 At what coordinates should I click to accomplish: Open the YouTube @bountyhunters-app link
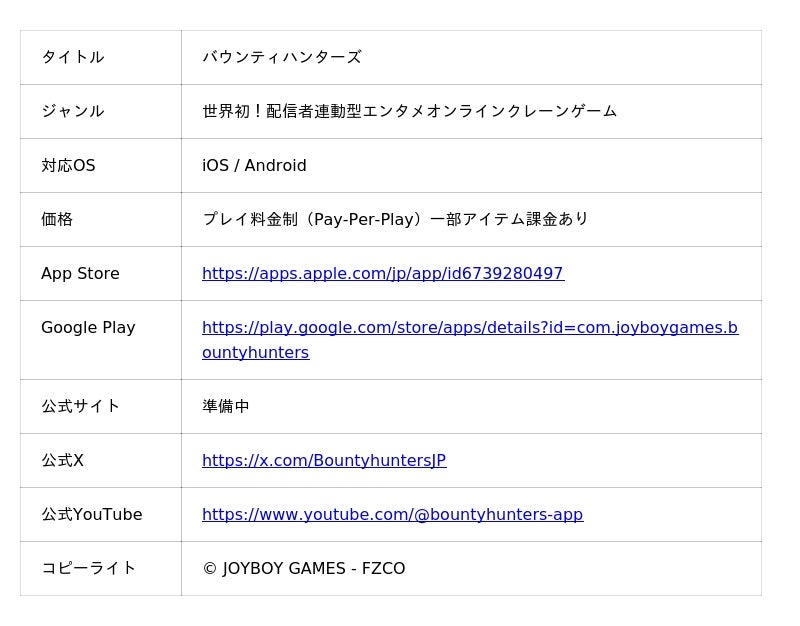(x=392, y=514)
